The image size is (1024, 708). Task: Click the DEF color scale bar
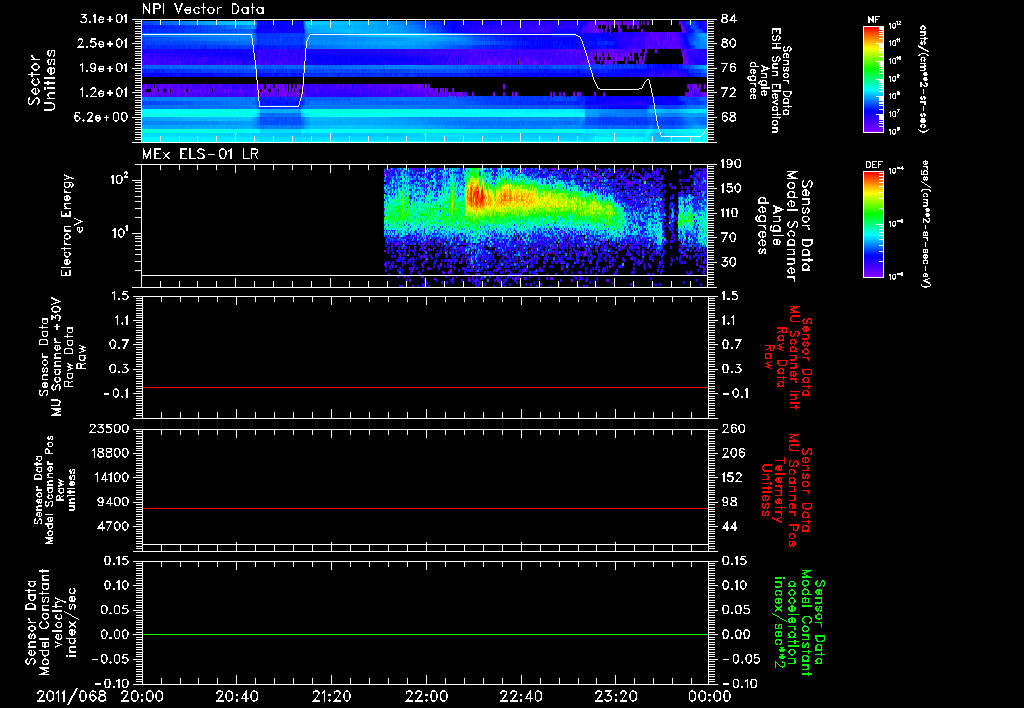click(874, 224)
